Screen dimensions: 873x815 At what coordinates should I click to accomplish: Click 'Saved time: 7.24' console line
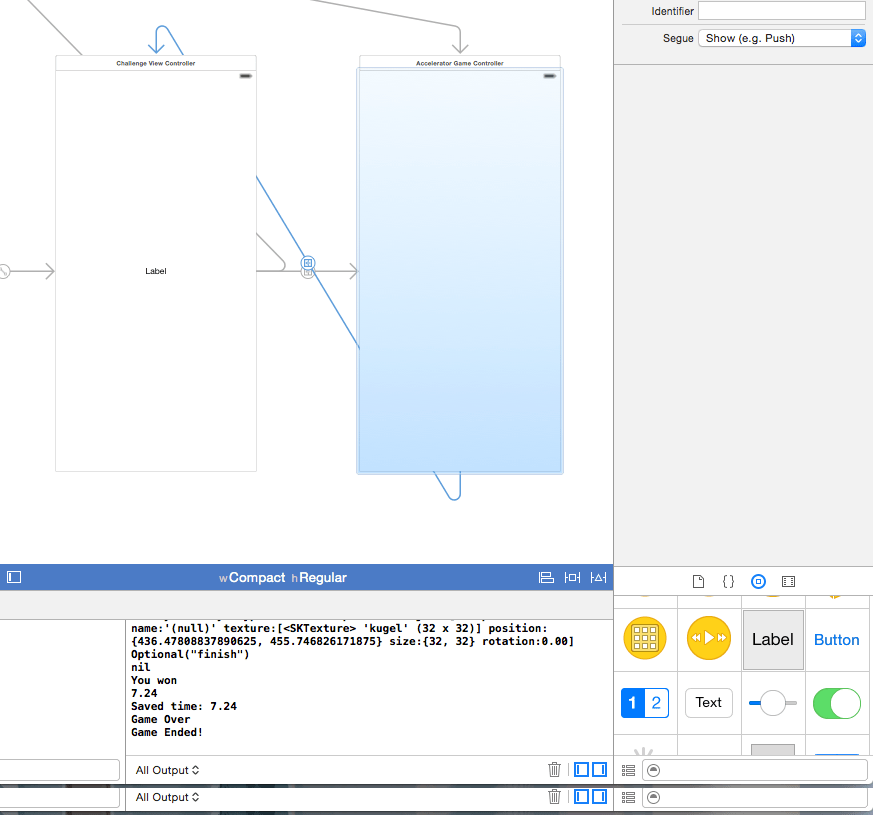click(184, 706)
